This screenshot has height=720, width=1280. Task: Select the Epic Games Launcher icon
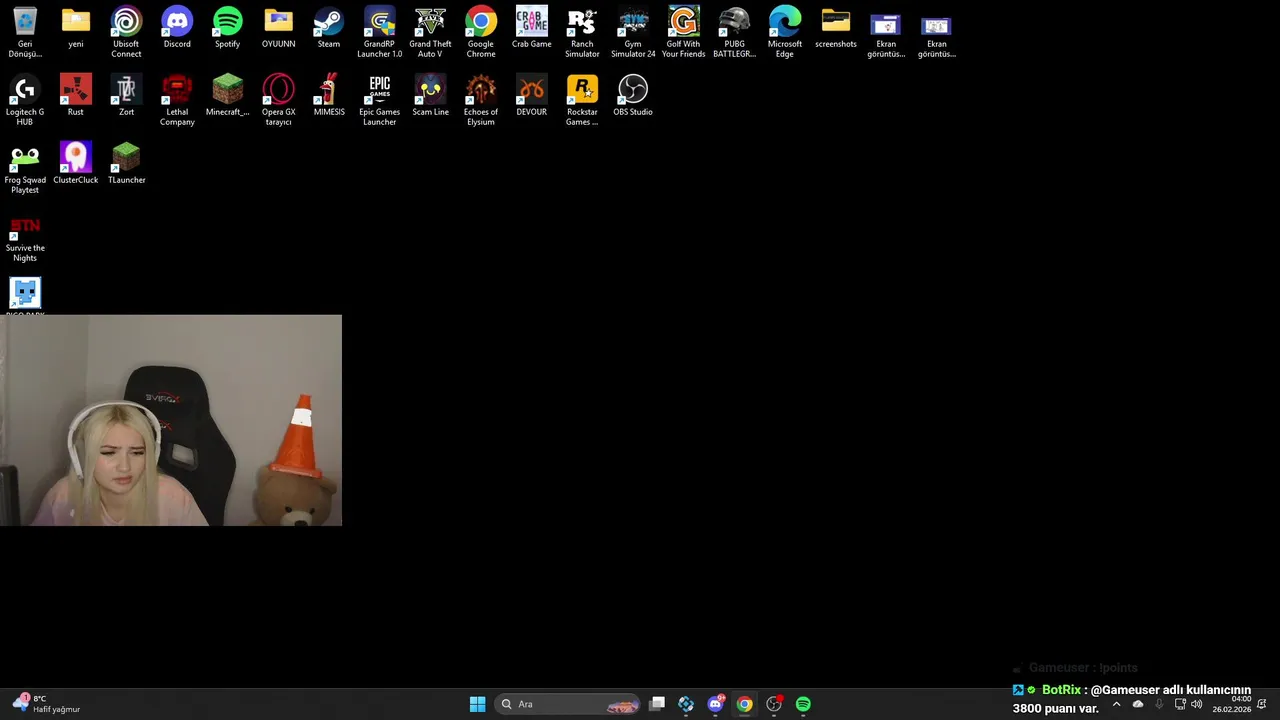coord(379,100)
